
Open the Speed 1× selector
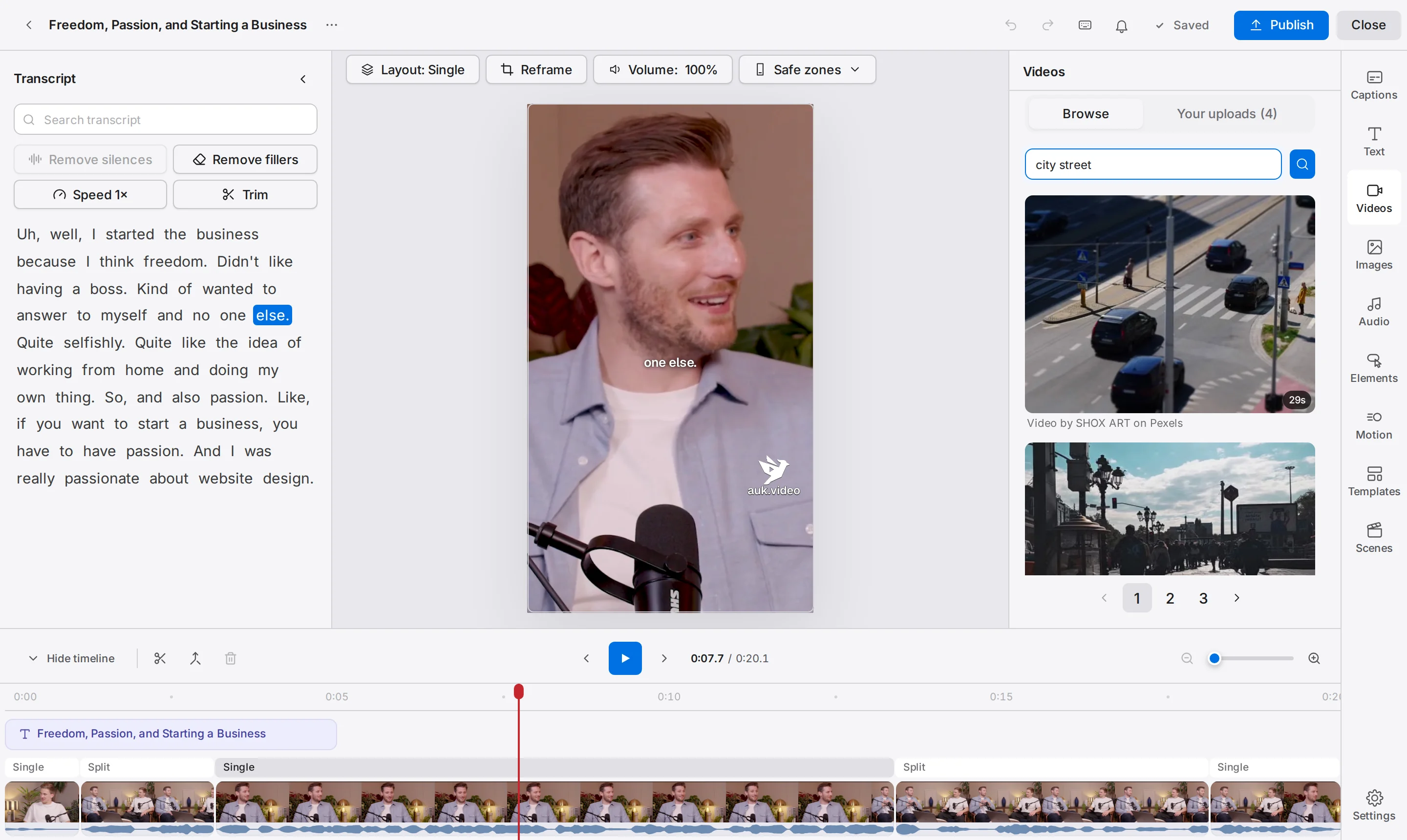90,194
